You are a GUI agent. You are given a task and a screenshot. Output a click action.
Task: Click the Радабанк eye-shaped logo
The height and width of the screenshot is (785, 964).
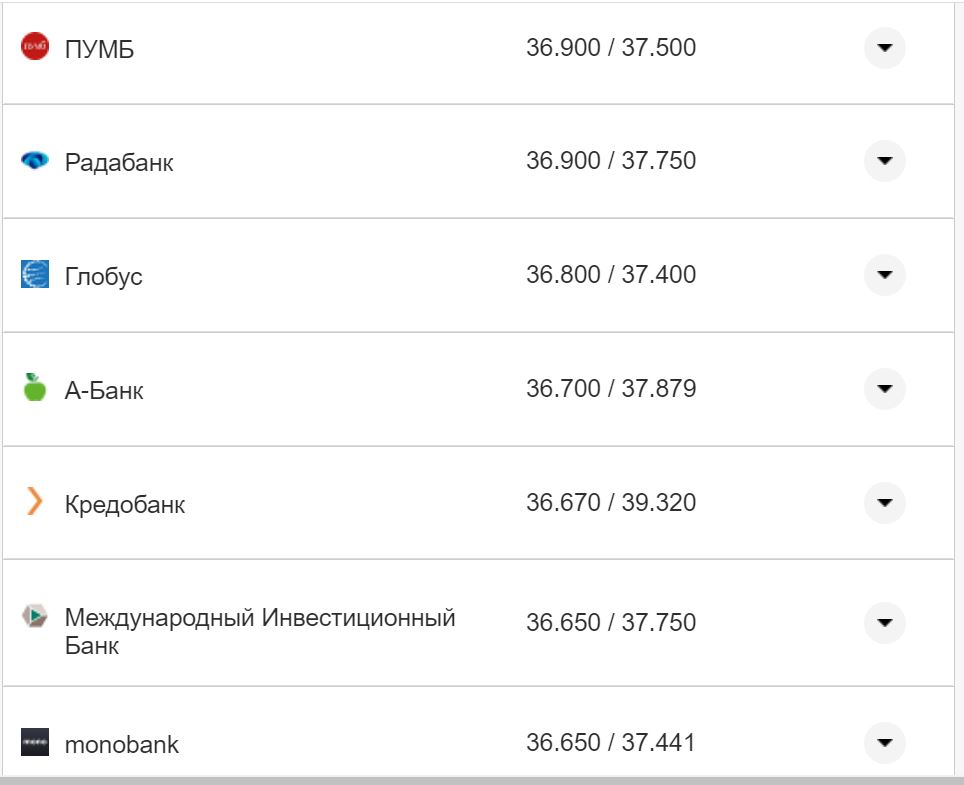click(35, 160)
